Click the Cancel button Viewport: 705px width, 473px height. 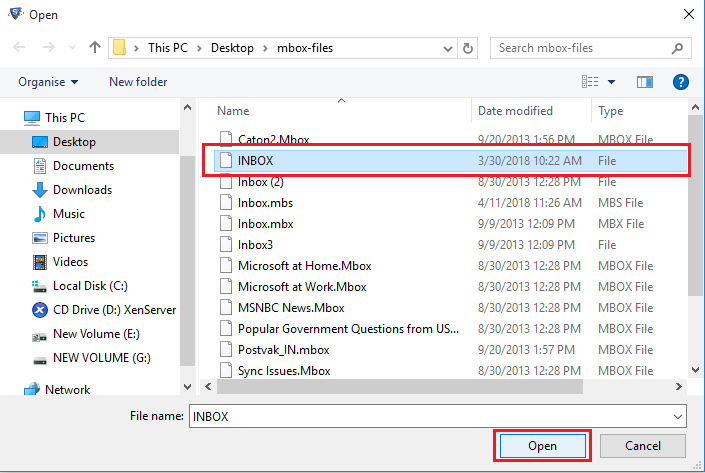[x=642, y=445]
